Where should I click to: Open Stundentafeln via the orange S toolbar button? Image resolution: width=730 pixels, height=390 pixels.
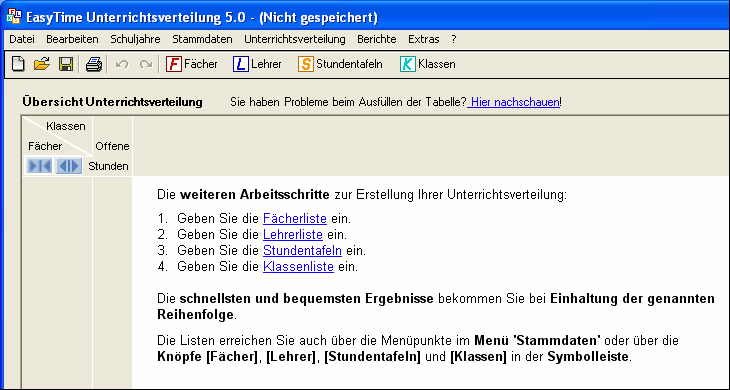(x=340, y=64)
